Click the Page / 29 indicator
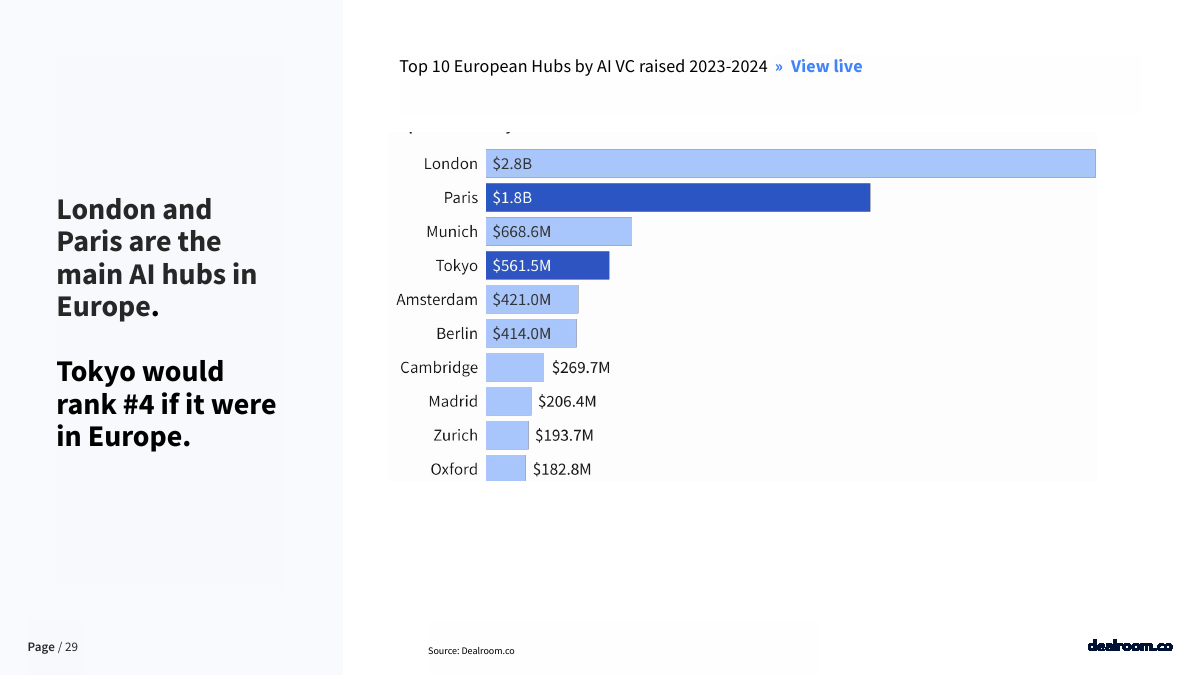 tap(53, 647)
